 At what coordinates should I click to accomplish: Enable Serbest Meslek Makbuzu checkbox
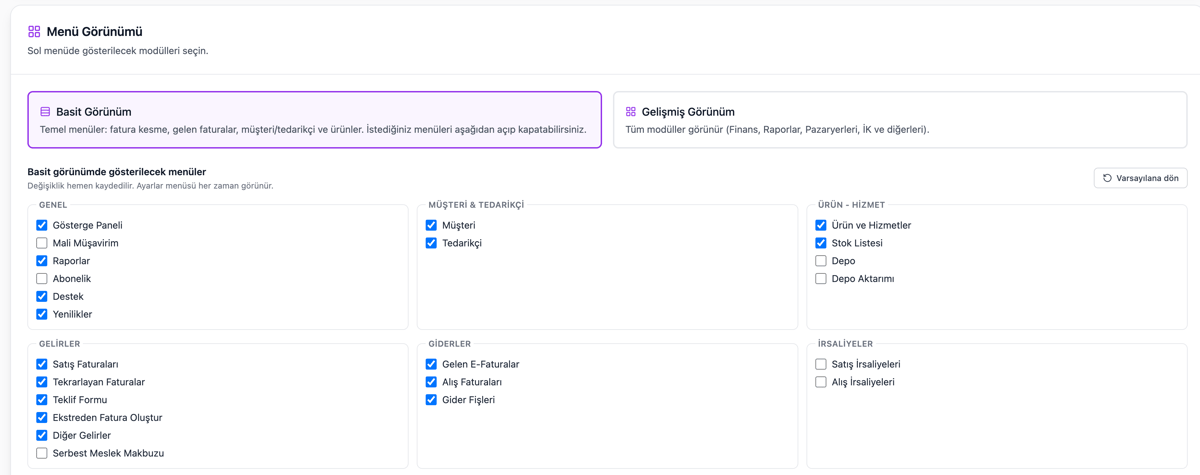tap(42, 453)
